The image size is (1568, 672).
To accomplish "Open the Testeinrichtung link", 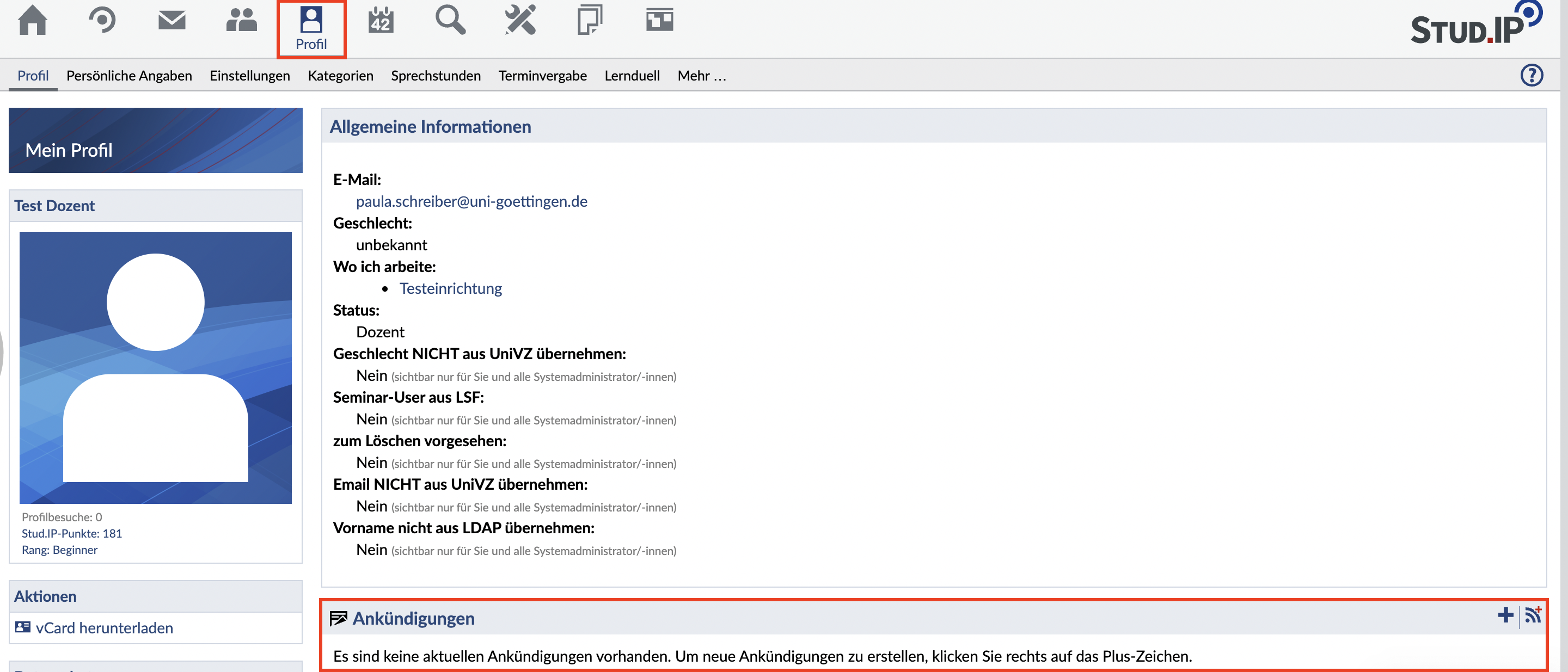I will pyautogui.click(x=450, y=288).
